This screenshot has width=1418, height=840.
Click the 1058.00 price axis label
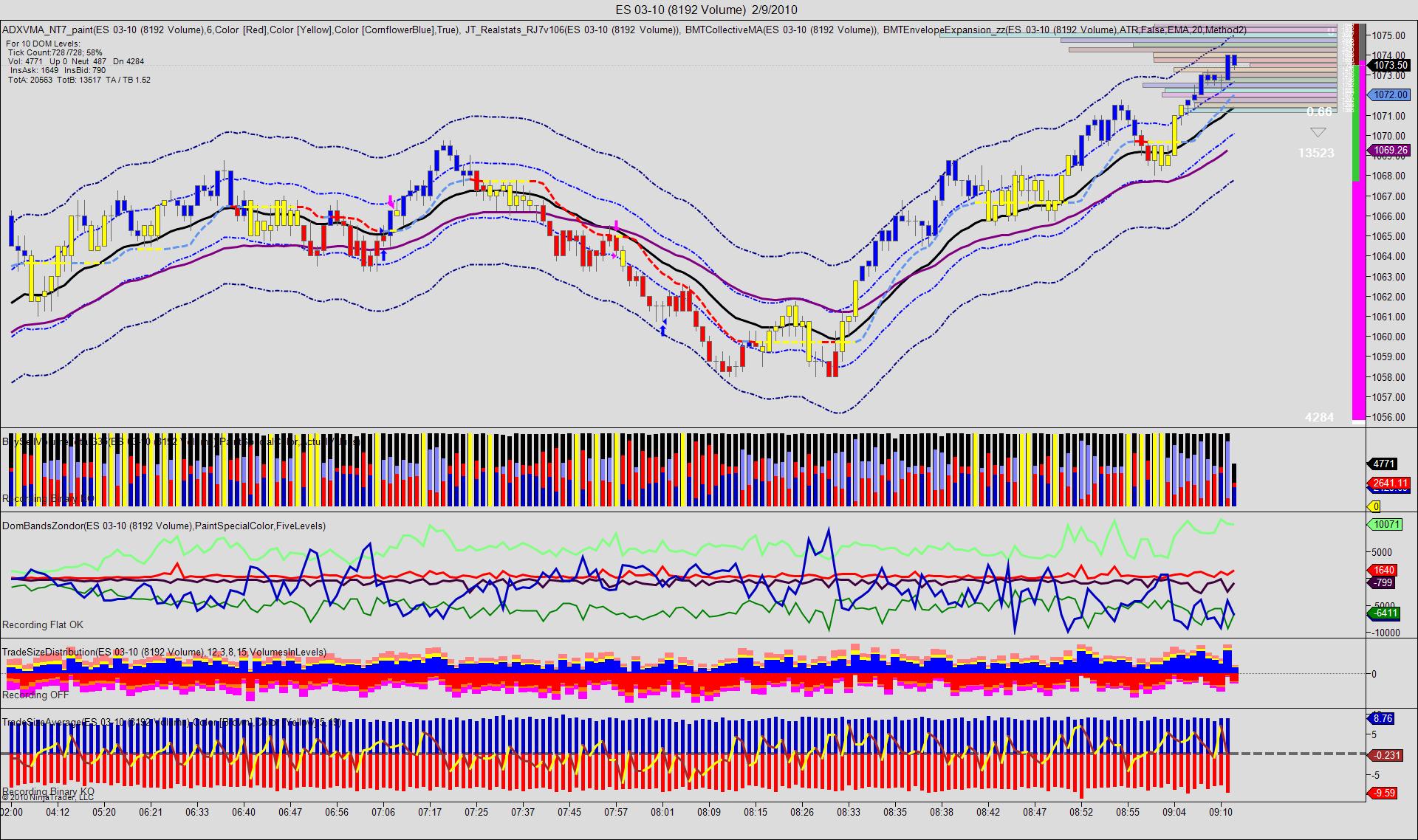click(x=1388, y=377)
